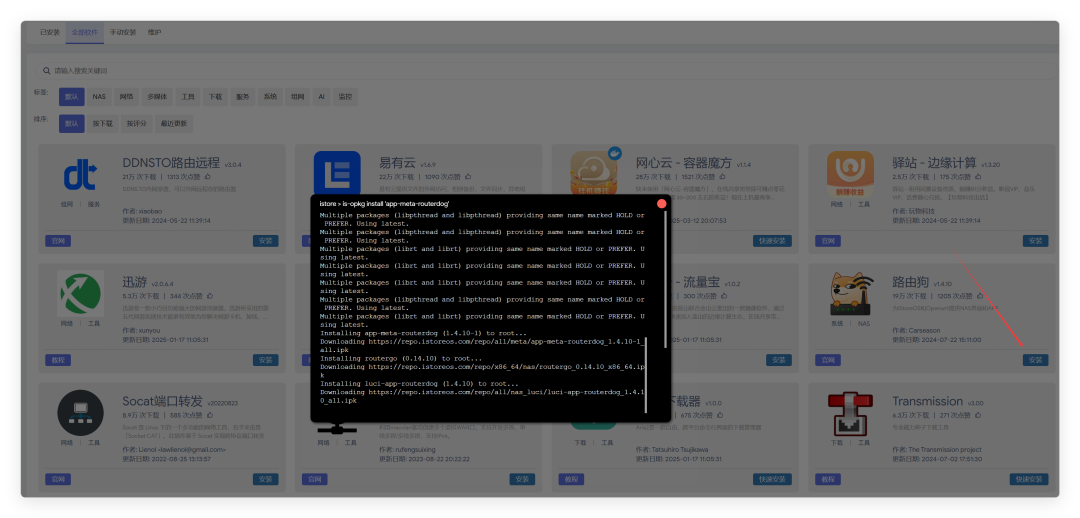Install 流量宝 with 安装 button

click(x=779, y=360)
